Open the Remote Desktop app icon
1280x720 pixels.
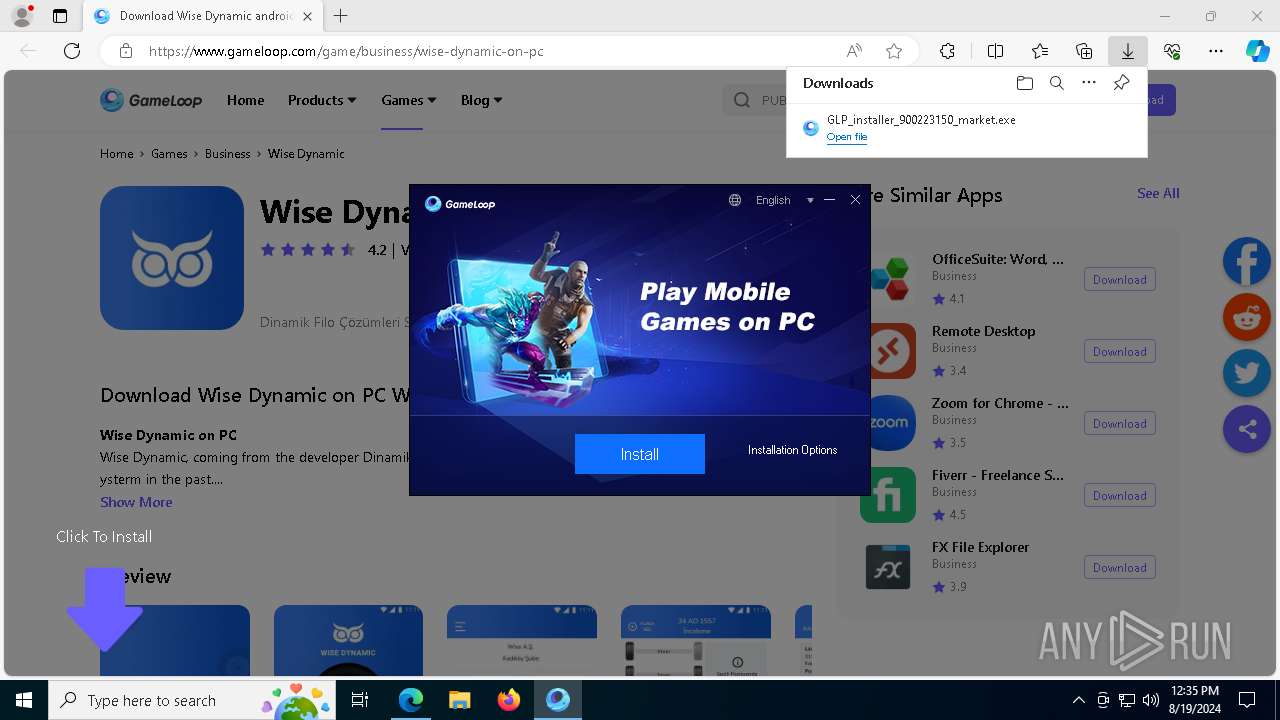coord(892,351)
